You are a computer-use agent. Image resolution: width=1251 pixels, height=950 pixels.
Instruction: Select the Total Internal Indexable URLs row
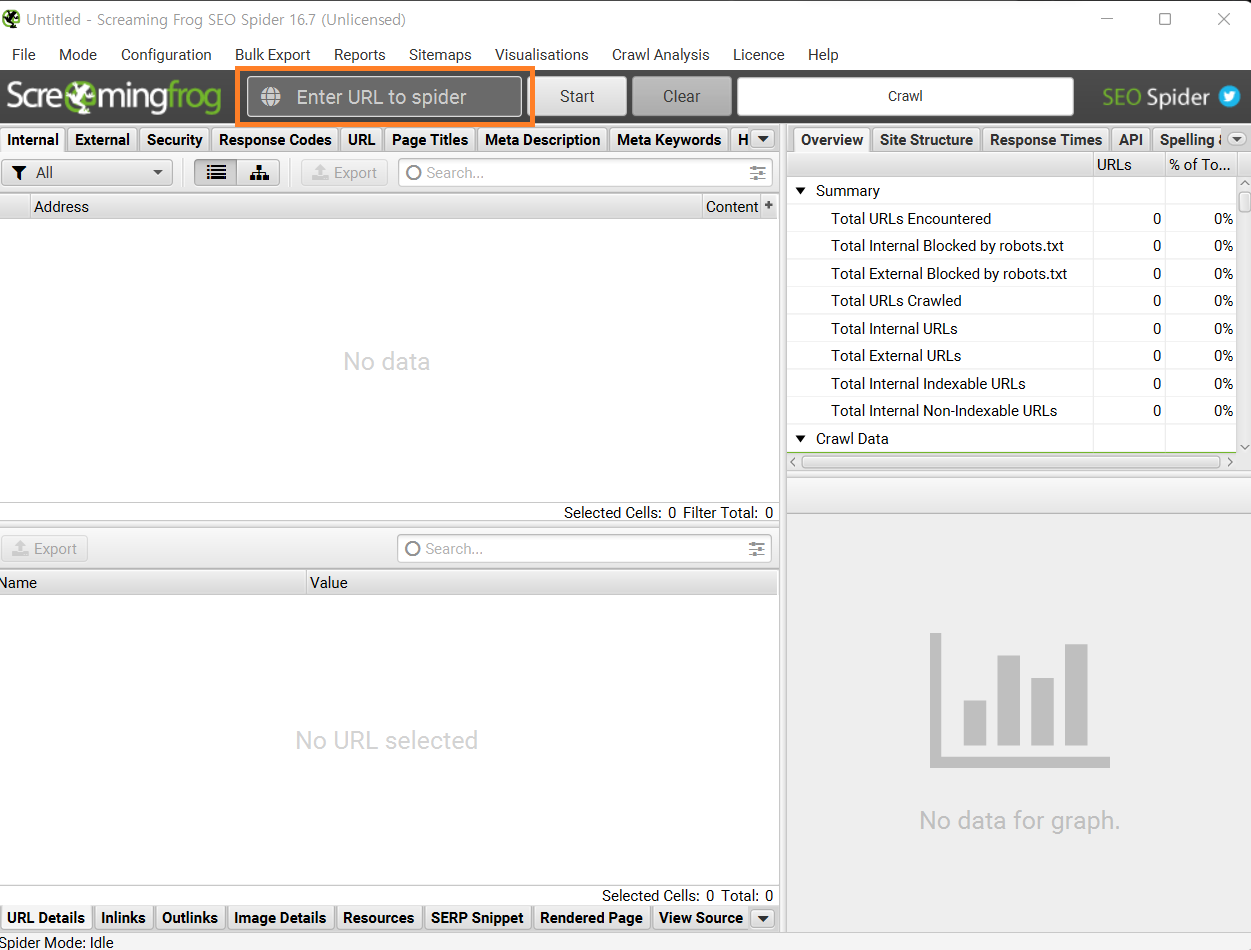click(x=1012, y=384)
